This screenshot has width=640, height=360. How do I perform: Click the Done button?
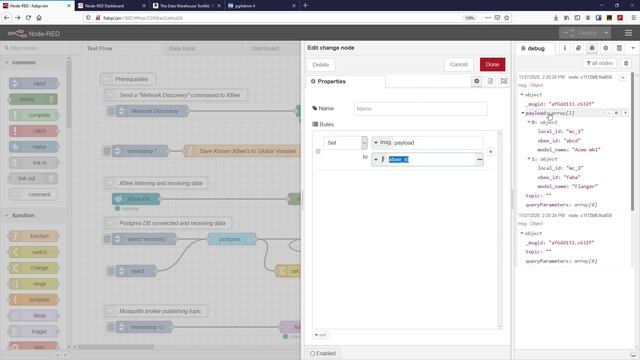[492, 64]
